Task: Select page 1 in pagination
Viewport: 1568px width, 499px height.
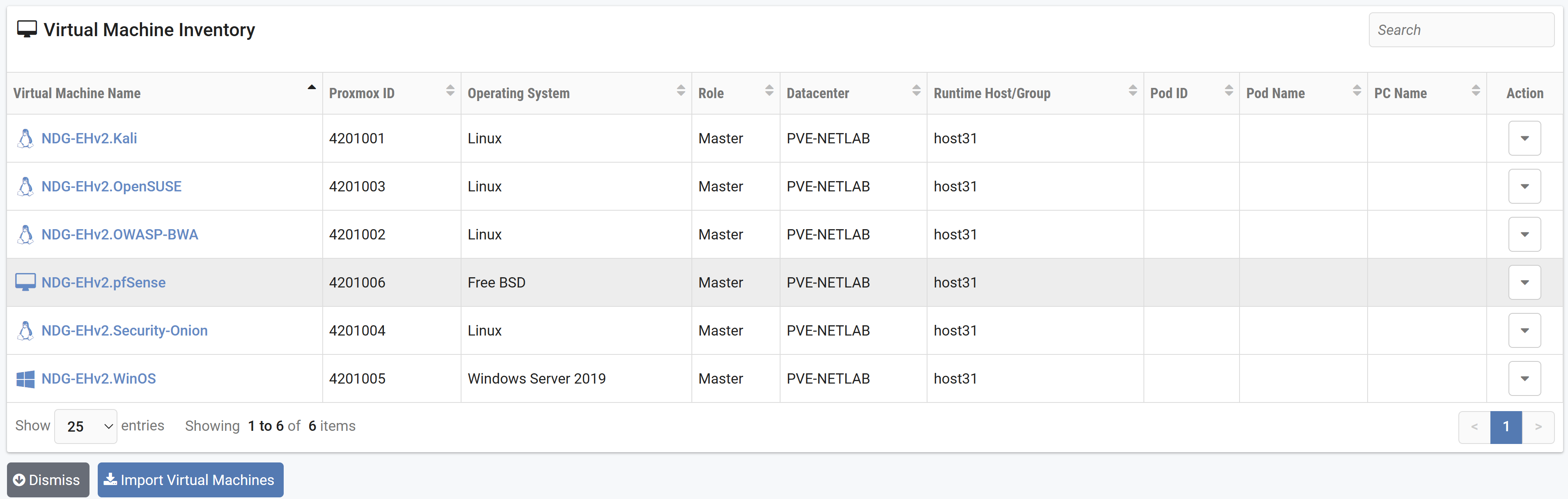Action: [1506, 427]
